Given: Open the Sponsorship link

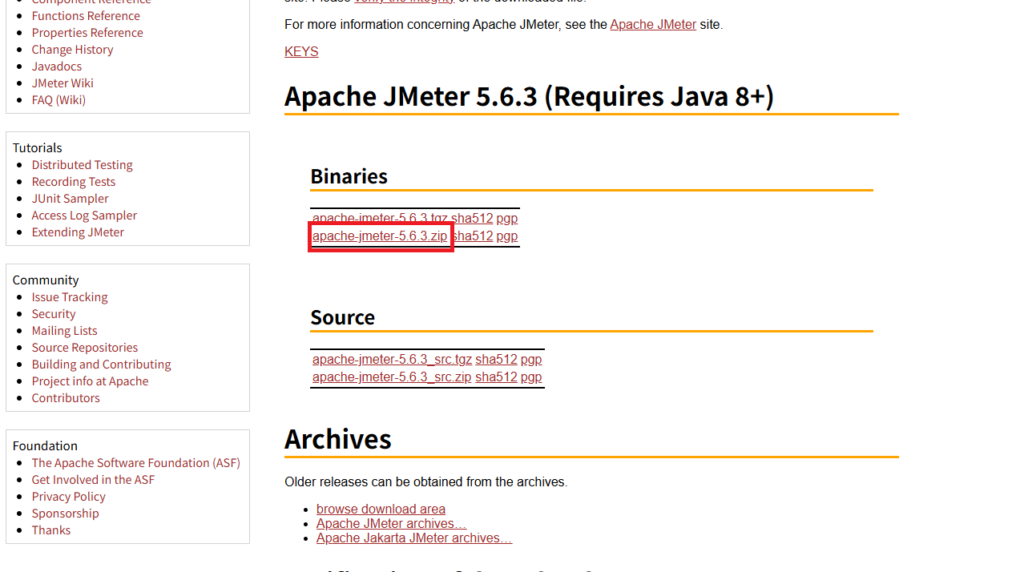Looking at the screenshot, I should coord(65,513).
